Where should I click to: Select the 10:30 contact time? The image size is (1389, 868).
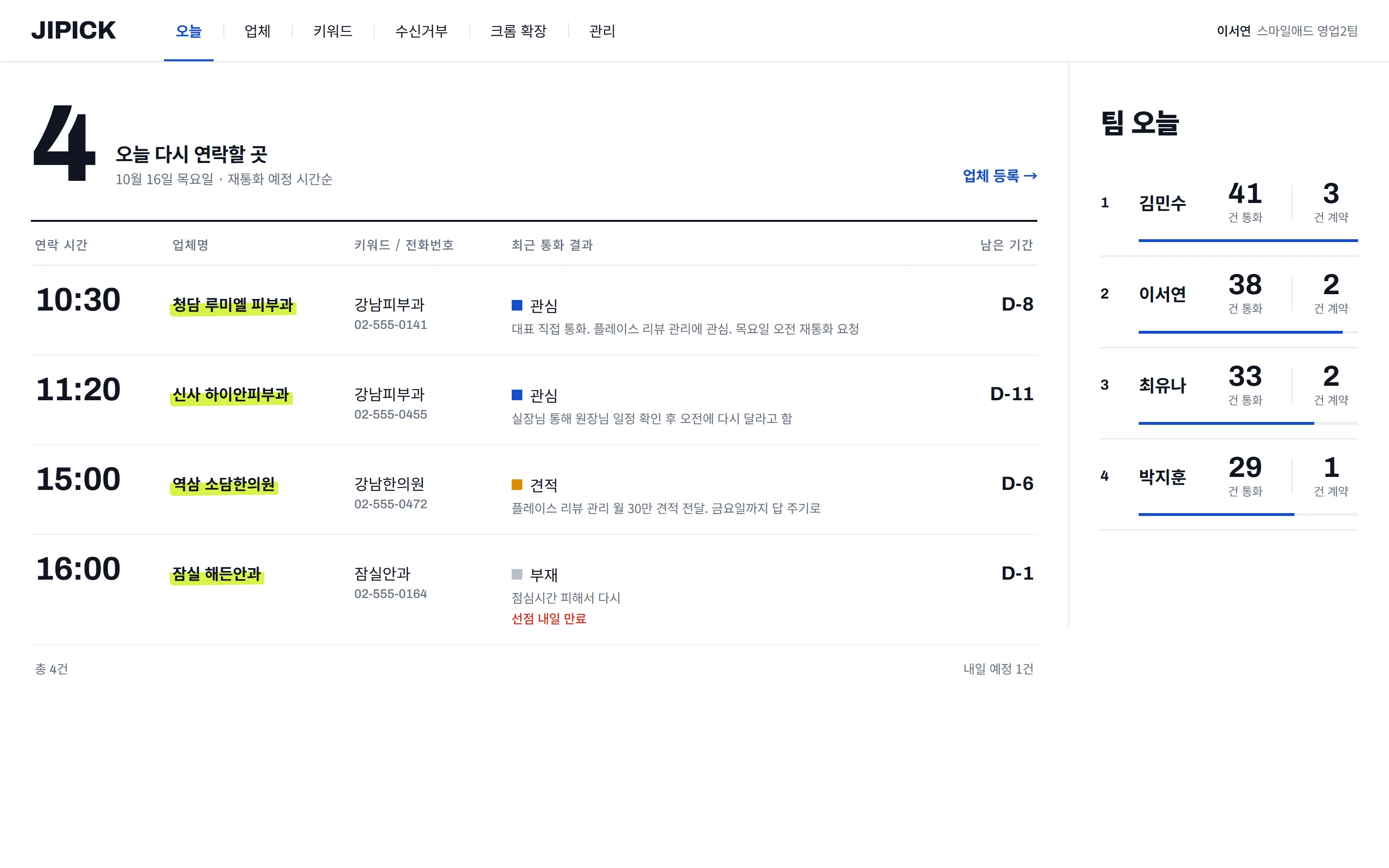(78, 299)
